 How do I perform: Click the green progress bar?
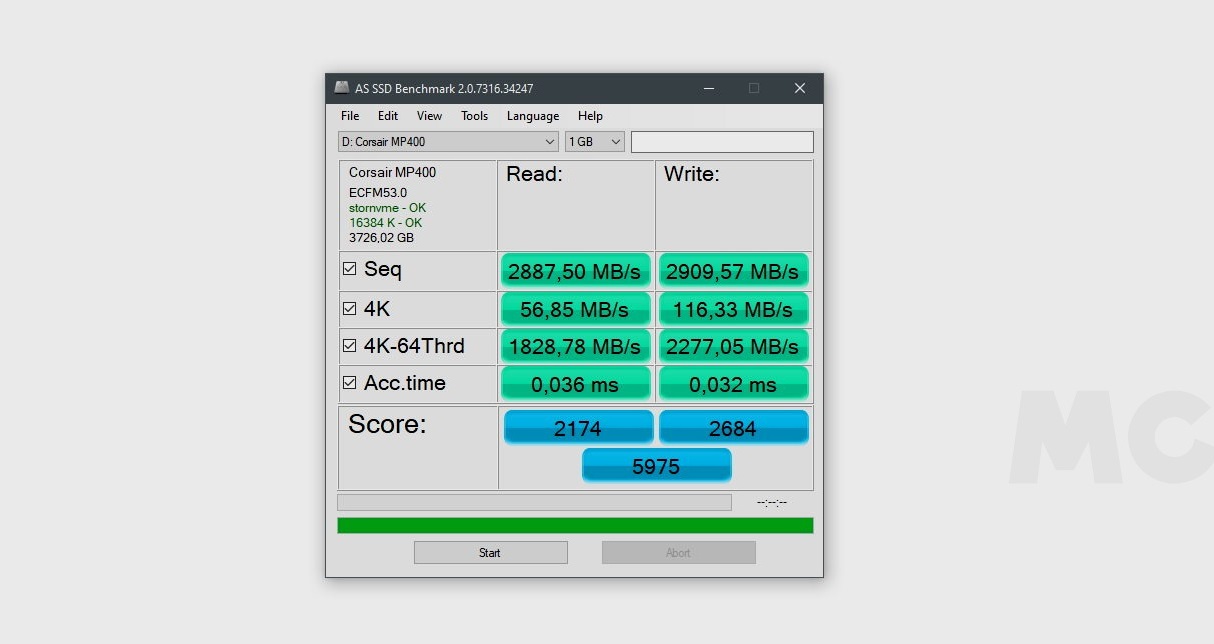(x=575, y=526)
